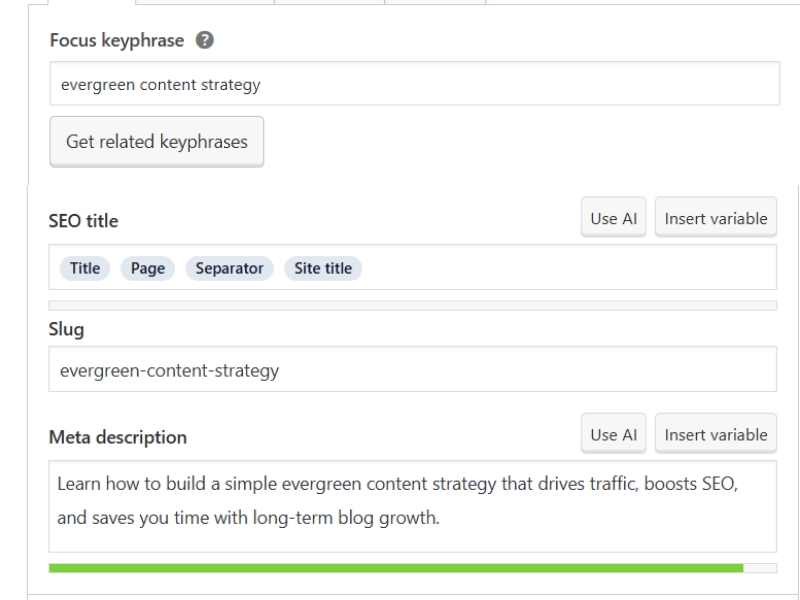Image resolution: width=800 pixels, height=600 pixels.
Task: Open Insert variable for the SEO title
Action: click(716, 217)
